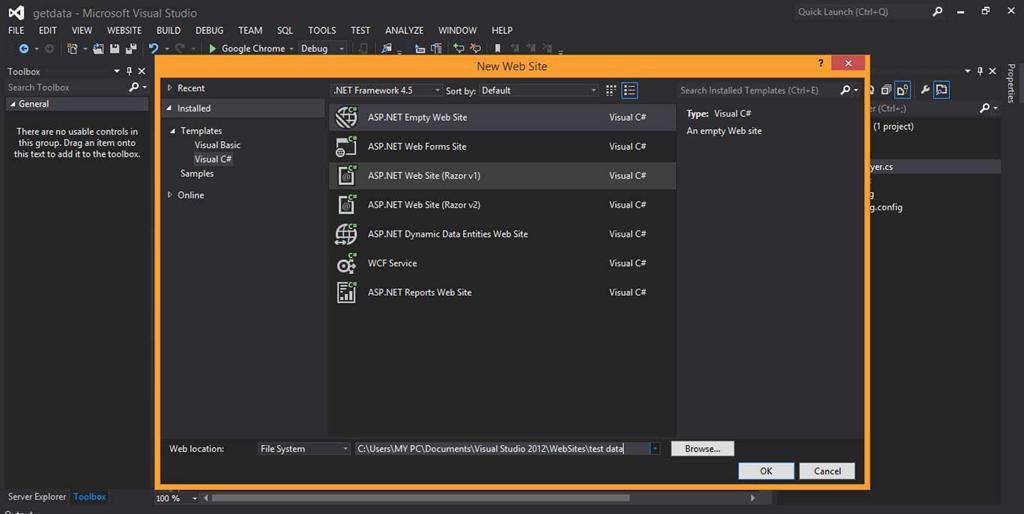This screenshot has height=514, width=1024.
Task: Select ASP.NET Web Site (Razor v1) template
Action: coord(502,176)
